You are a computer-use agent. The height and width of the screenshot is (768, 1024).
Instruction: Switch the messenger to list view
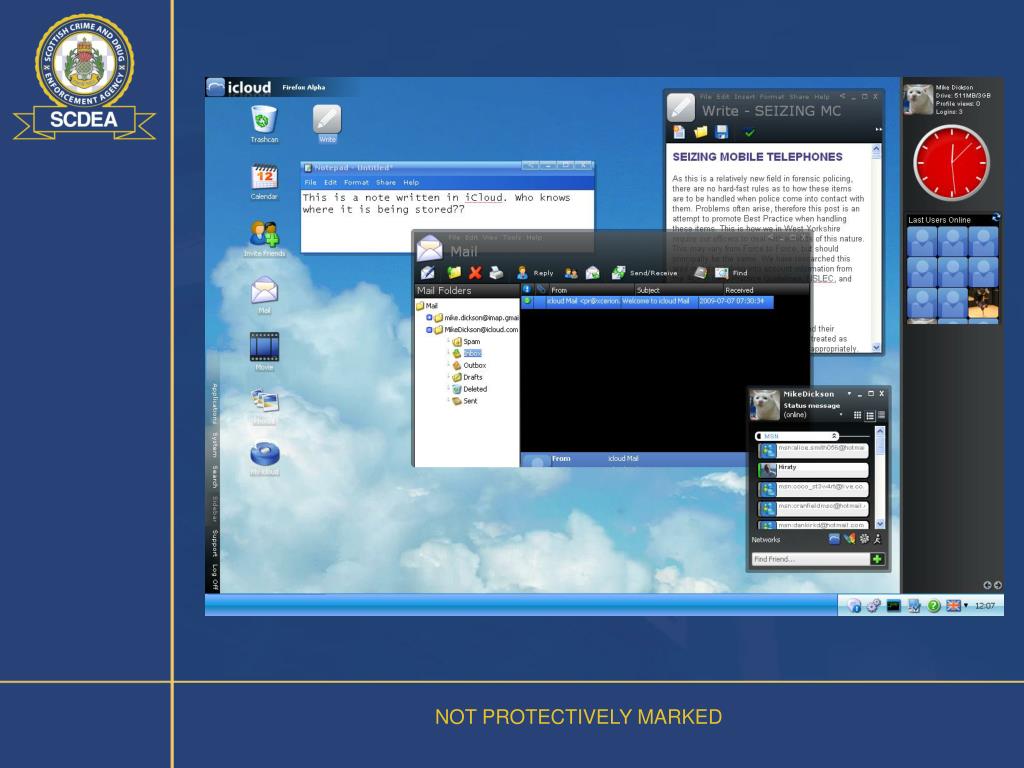(869, 415)
